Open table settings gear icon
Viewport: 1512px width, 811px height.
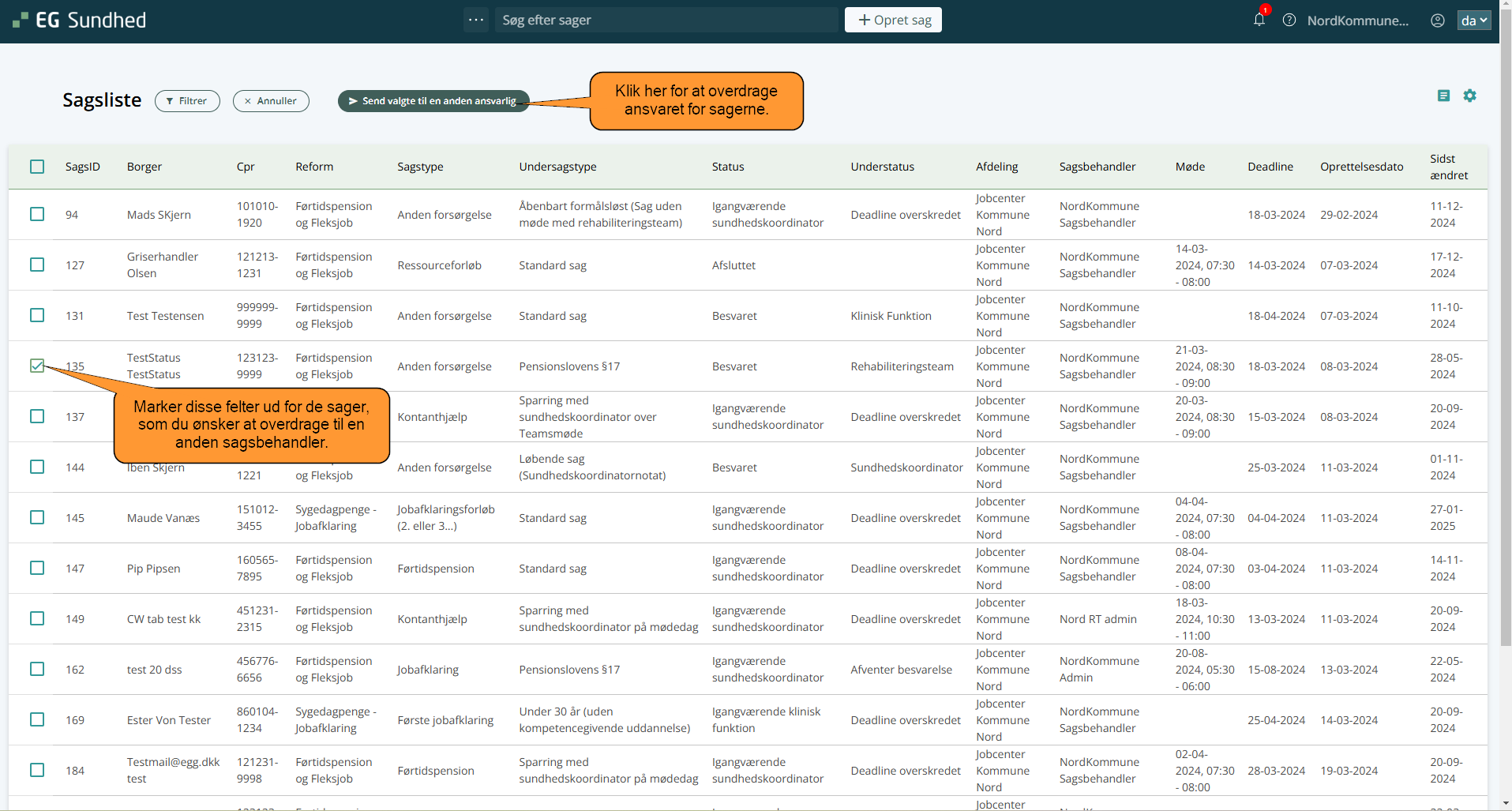(x=1469, y=96)
